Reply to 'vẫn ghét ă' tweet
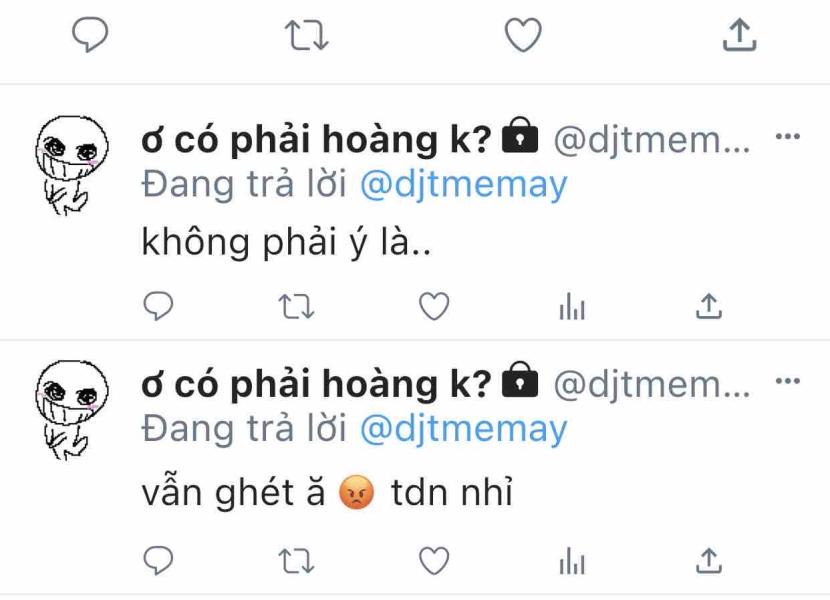Image resolution: width=830 pixels, height=600 pixels. [158, 560]
